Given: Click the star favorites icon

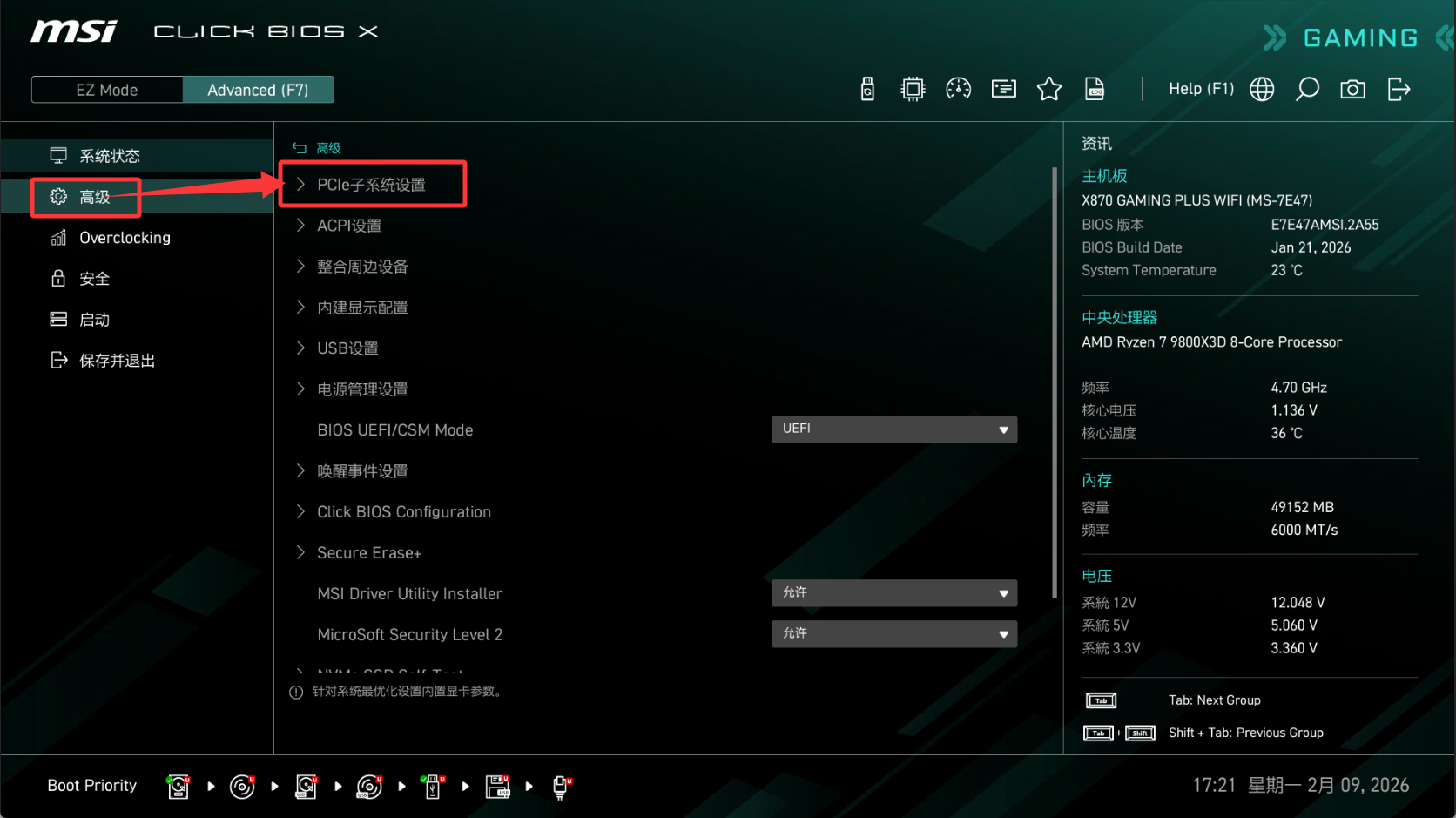Looking at the screenshot, I should [x=1048, y=89].
